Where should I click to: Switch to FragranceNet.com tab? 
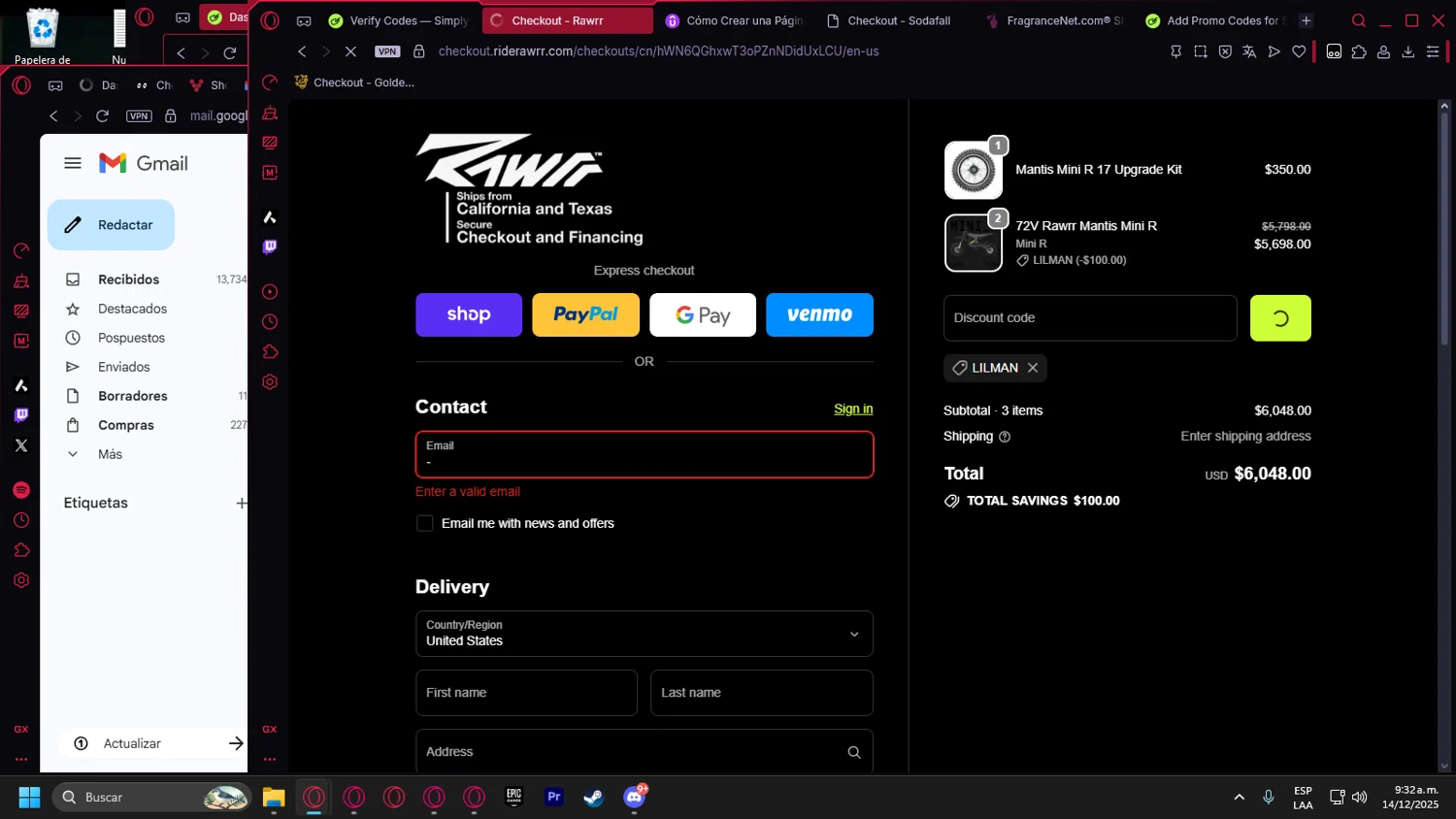coord(1054,20)
